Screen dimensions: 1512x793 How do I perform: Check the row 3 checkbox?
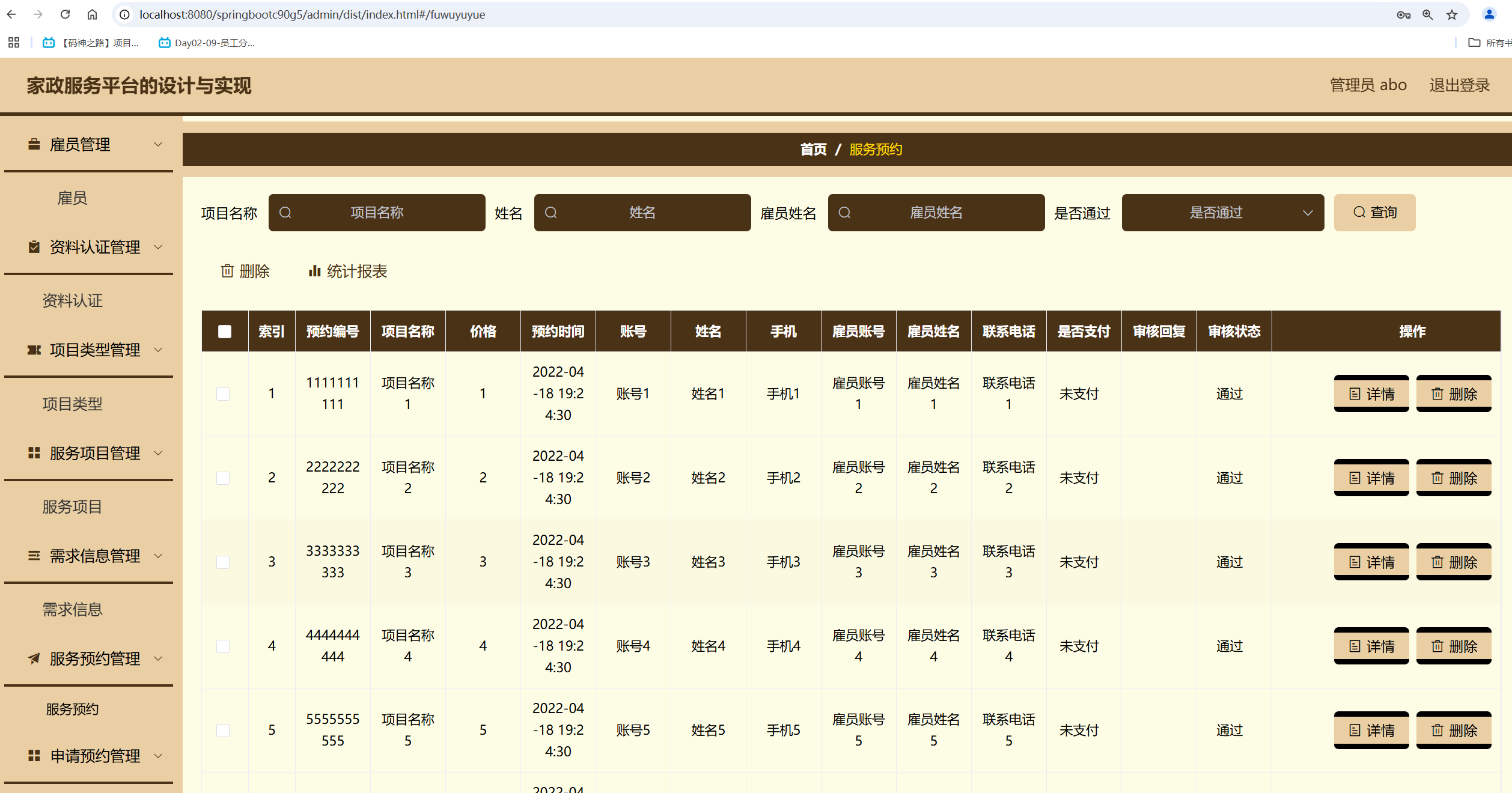click(223, 562)
